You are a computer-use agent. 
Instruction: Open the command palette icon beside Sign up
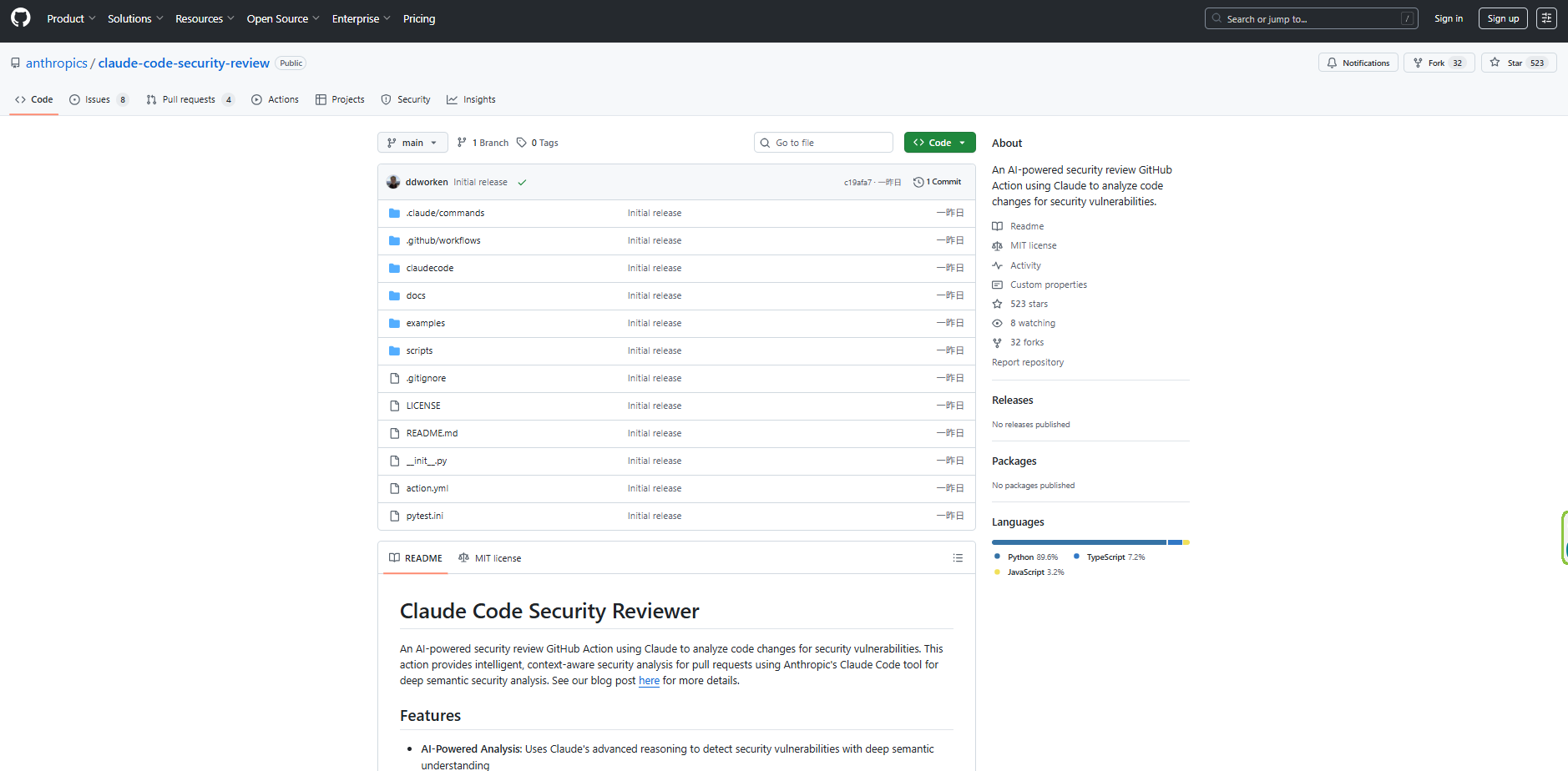pyautogui.click(x=1546, y=18)
